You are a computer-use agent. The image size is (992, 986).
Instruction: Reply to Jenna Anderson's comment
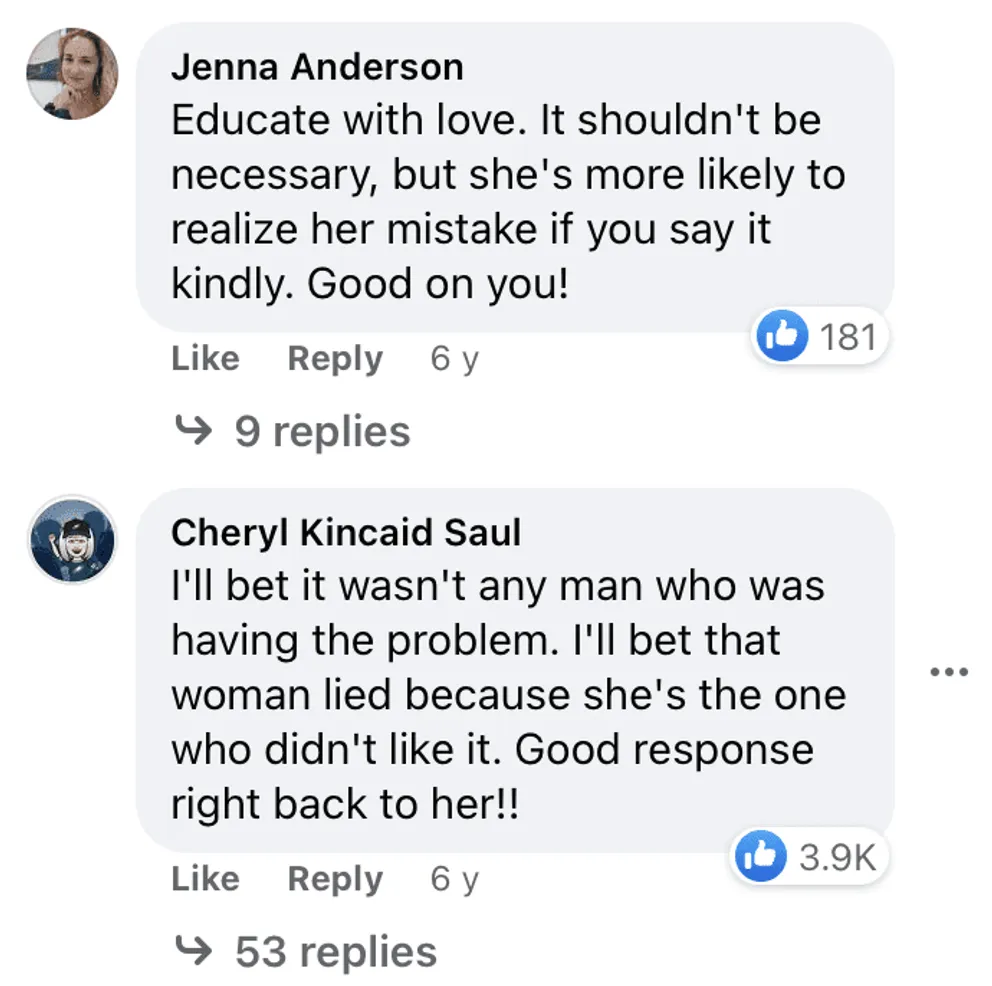click(335, 359)
